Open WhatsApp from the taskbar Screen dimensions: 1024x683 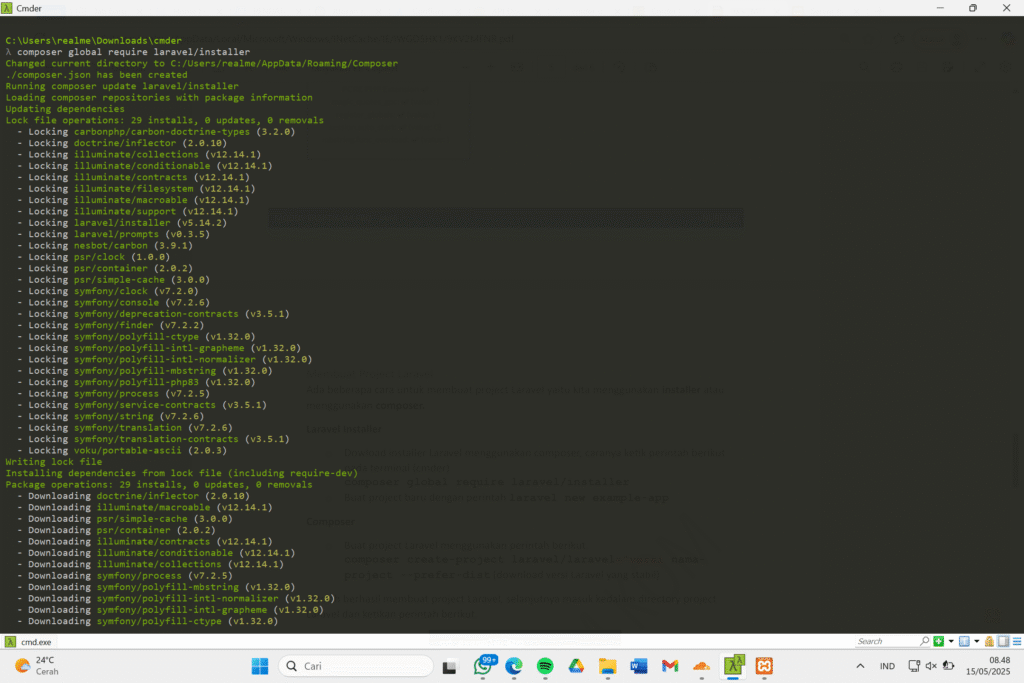point(483,666)
